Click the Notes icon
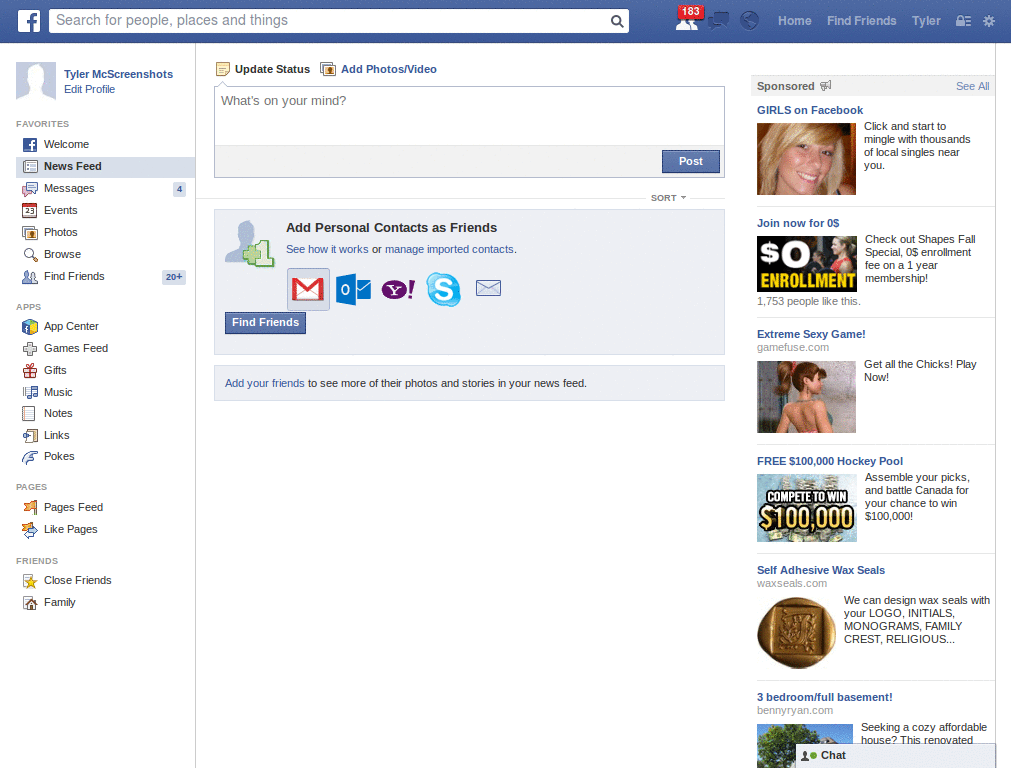 tap(29, 413)
